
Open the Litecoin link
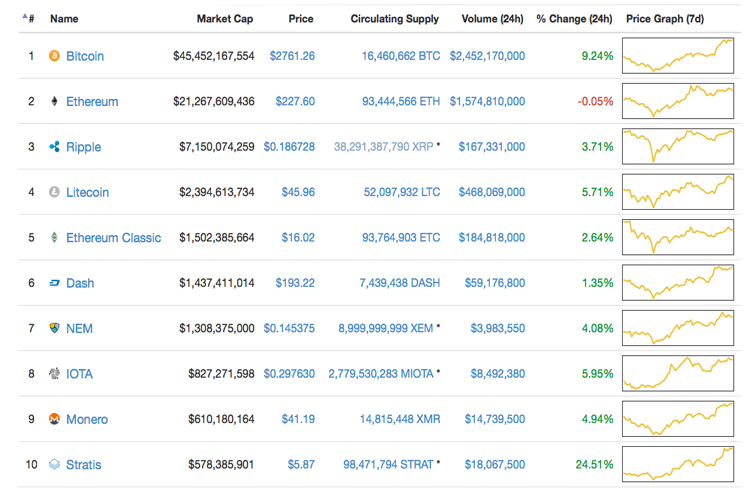tap(87, 192)
